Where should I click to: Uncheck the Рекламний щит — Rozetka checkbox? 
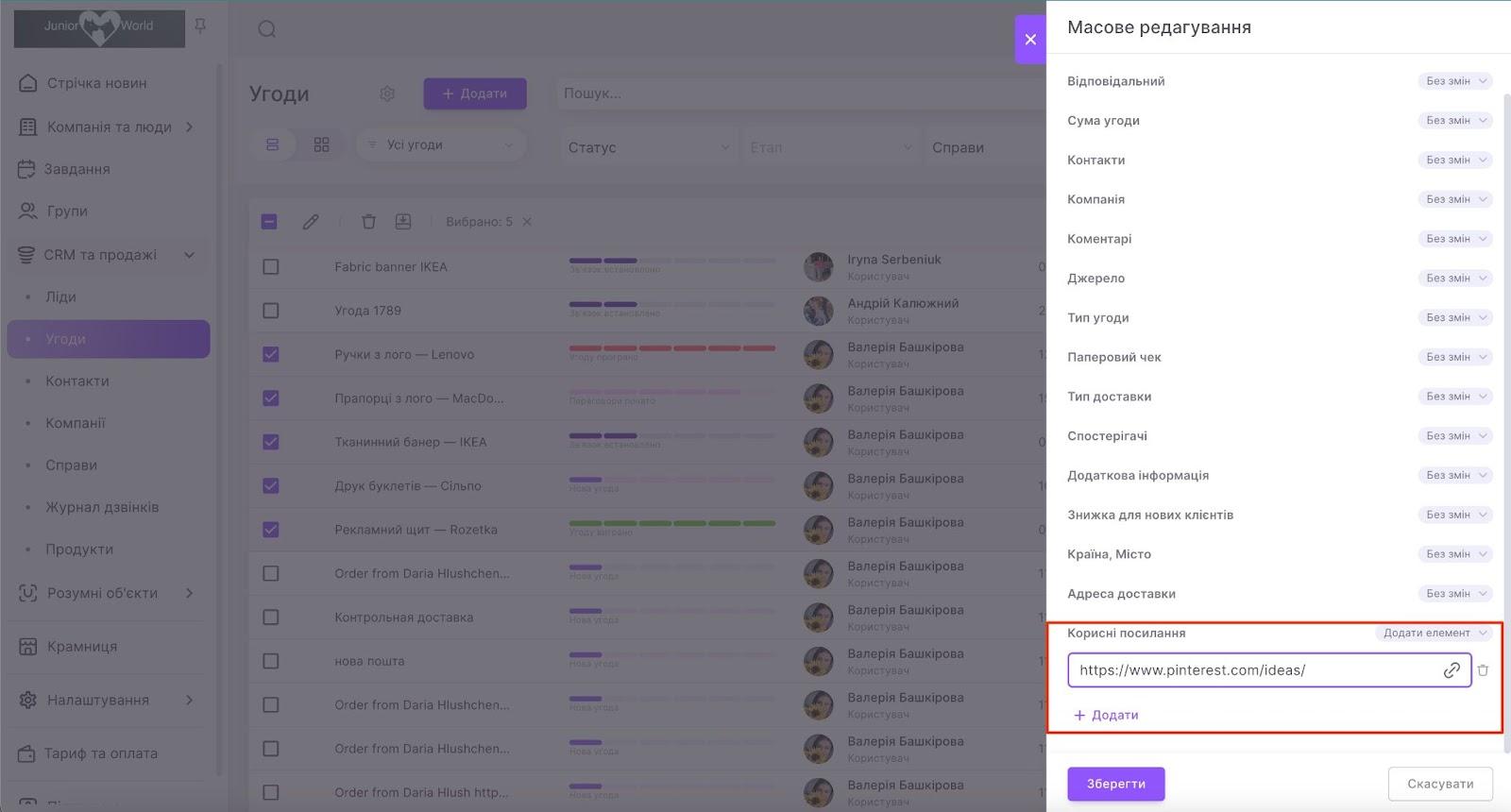[x=271, y=530]
